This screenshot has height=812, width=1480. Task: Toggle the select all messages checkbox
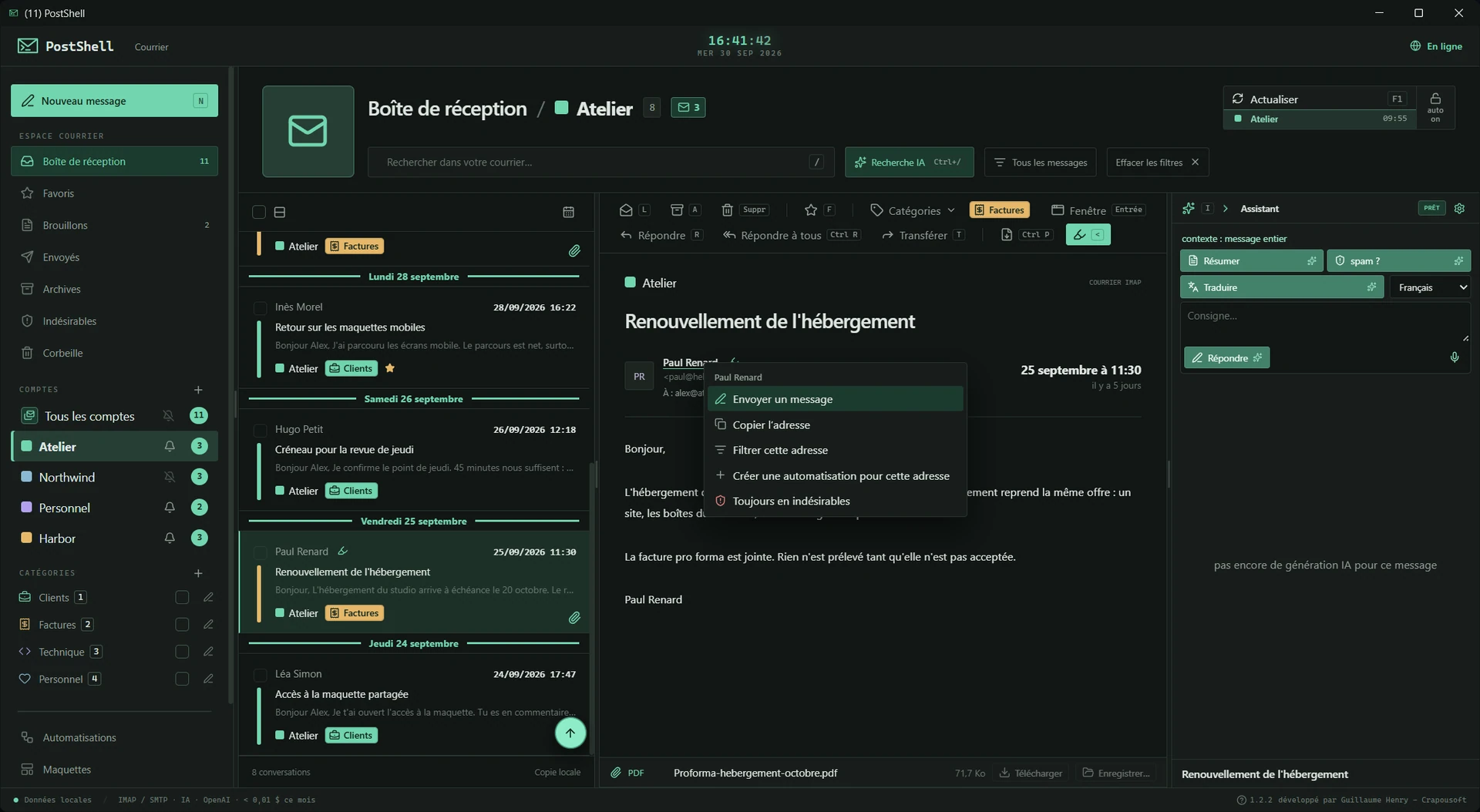pyautogui.click(x=259, y=212)
